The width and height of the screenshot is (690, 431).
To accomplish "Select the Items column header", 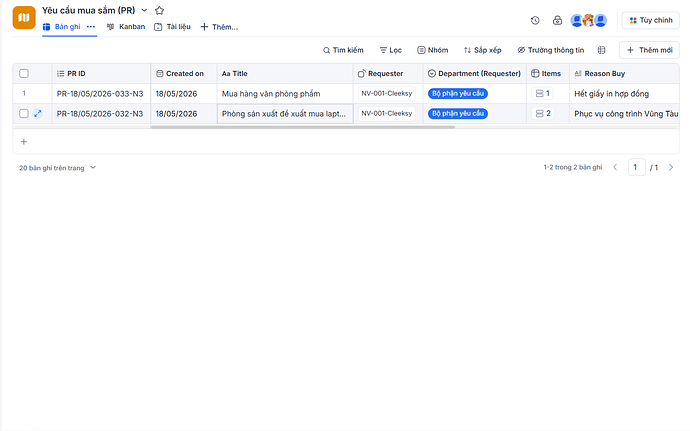I will tap(548, 74).
